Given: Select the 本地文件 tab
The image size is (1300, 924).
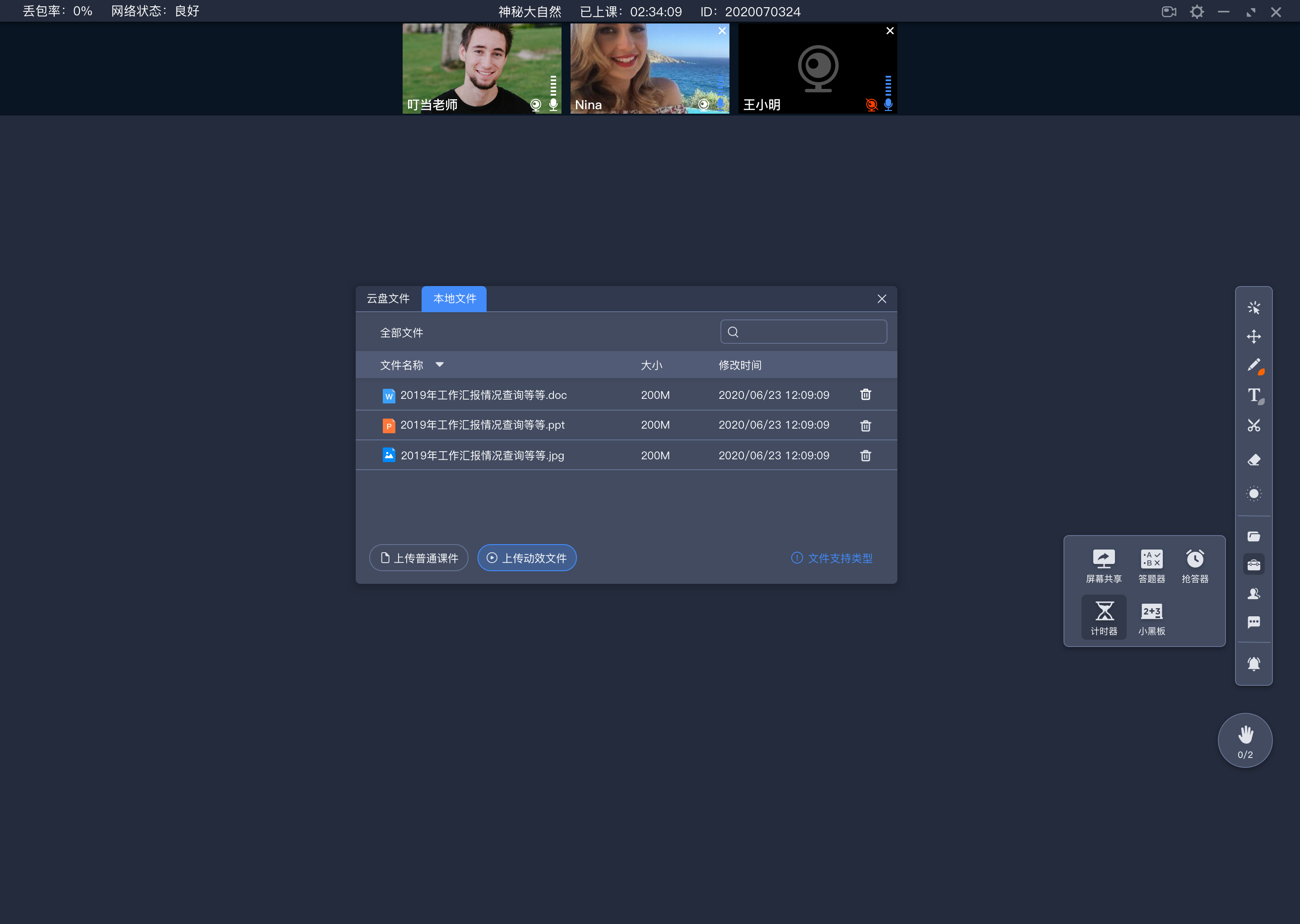Looking at the screenshot, I should pyautogui.click(x=454, y=298).
